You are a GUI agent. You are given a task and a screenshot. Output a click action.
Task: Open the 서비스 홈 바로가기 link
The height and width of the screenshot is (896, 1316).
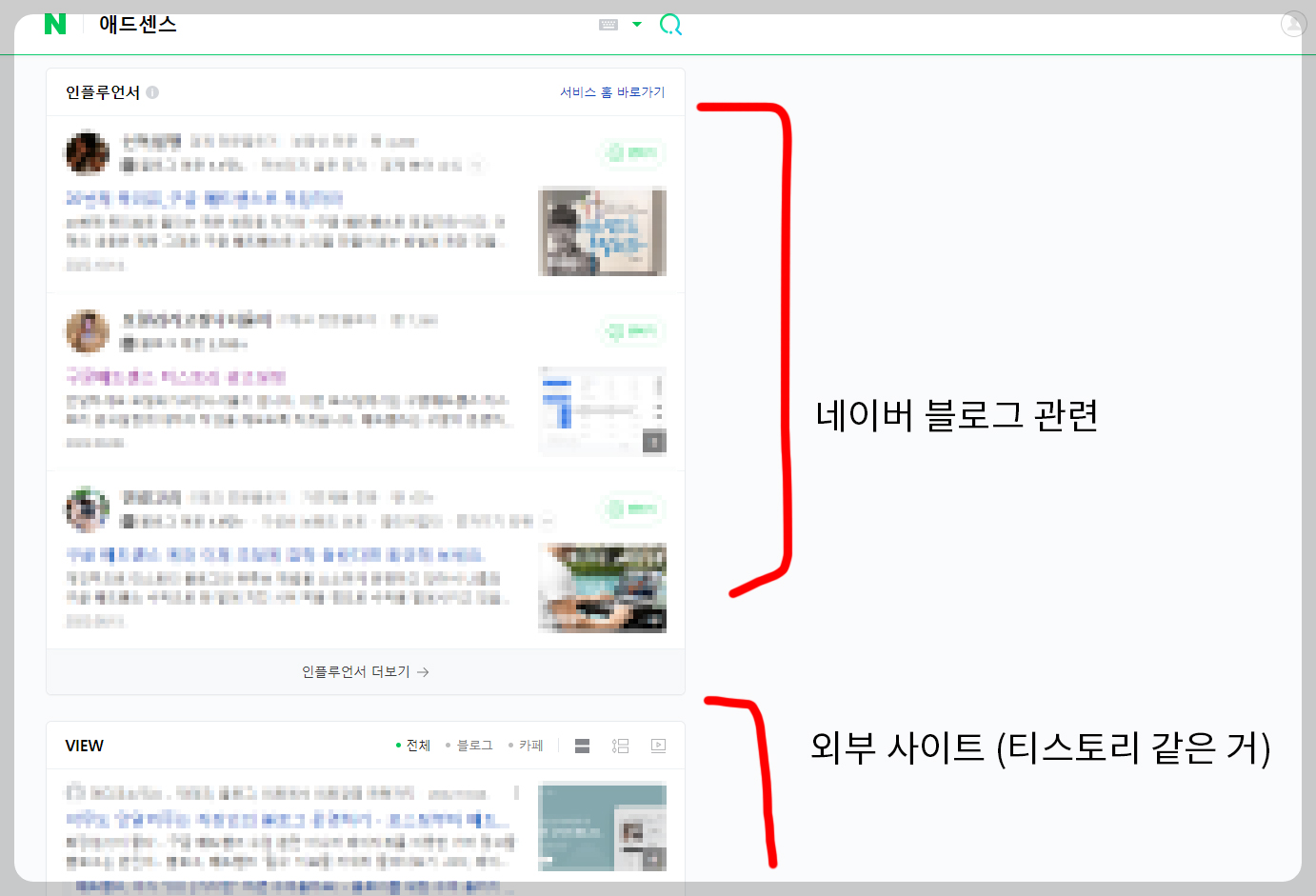coord(612,92)
